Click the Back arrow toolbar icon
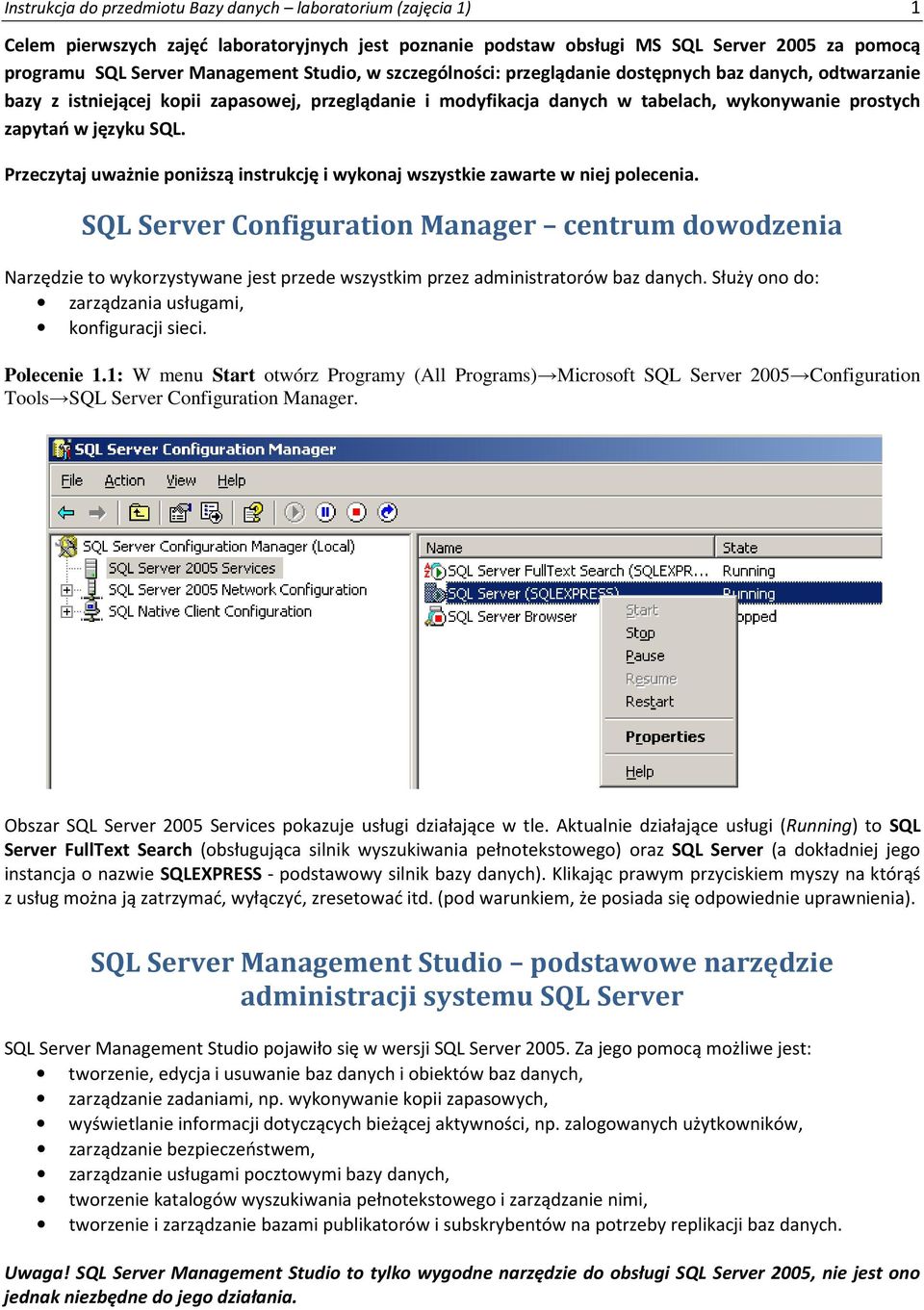Viewport: 924px width, 1310px height. (66, 512)
